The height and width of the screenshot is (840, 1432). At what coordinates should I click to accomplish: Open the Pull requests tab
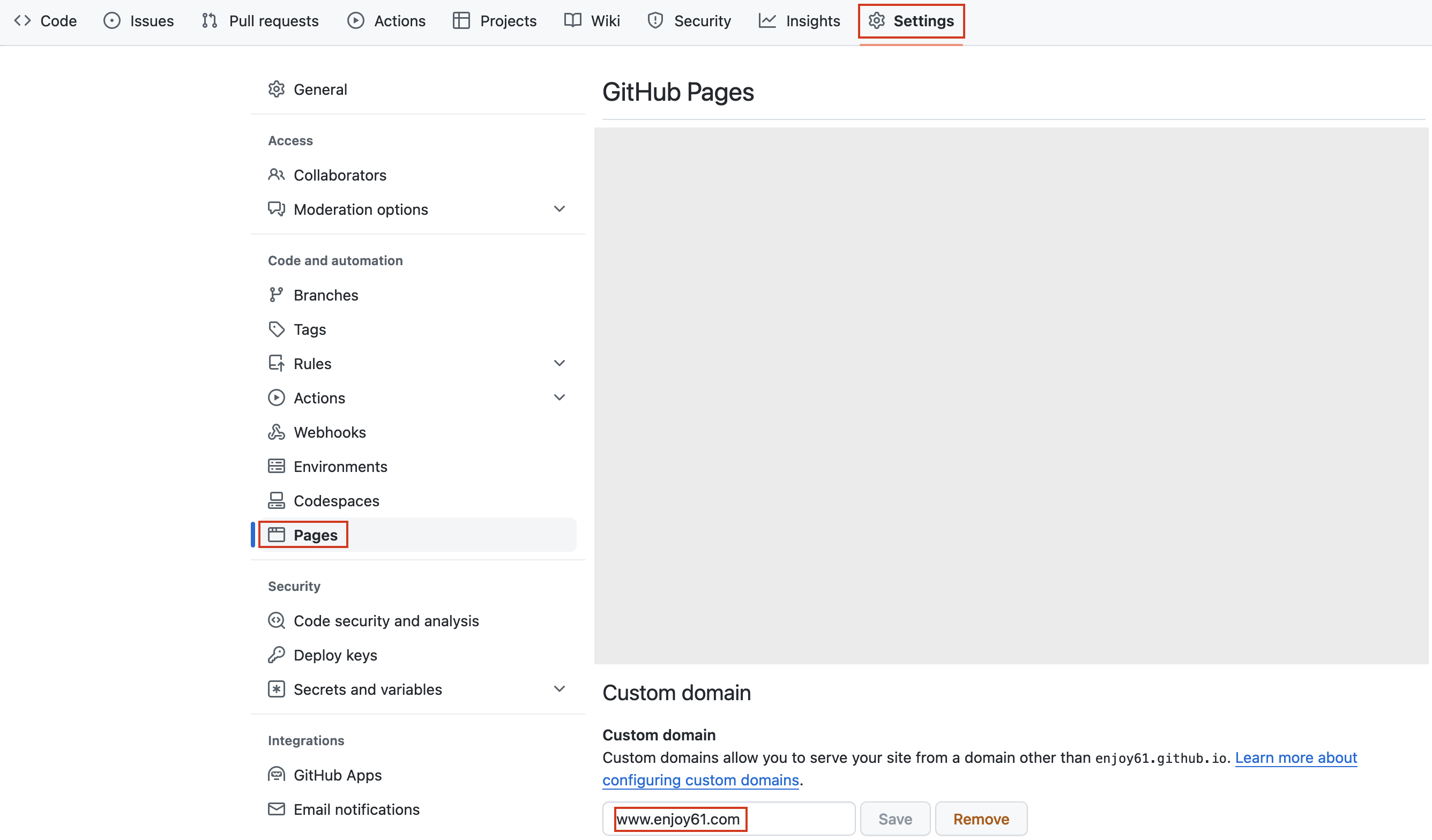(x=260, y=21)
